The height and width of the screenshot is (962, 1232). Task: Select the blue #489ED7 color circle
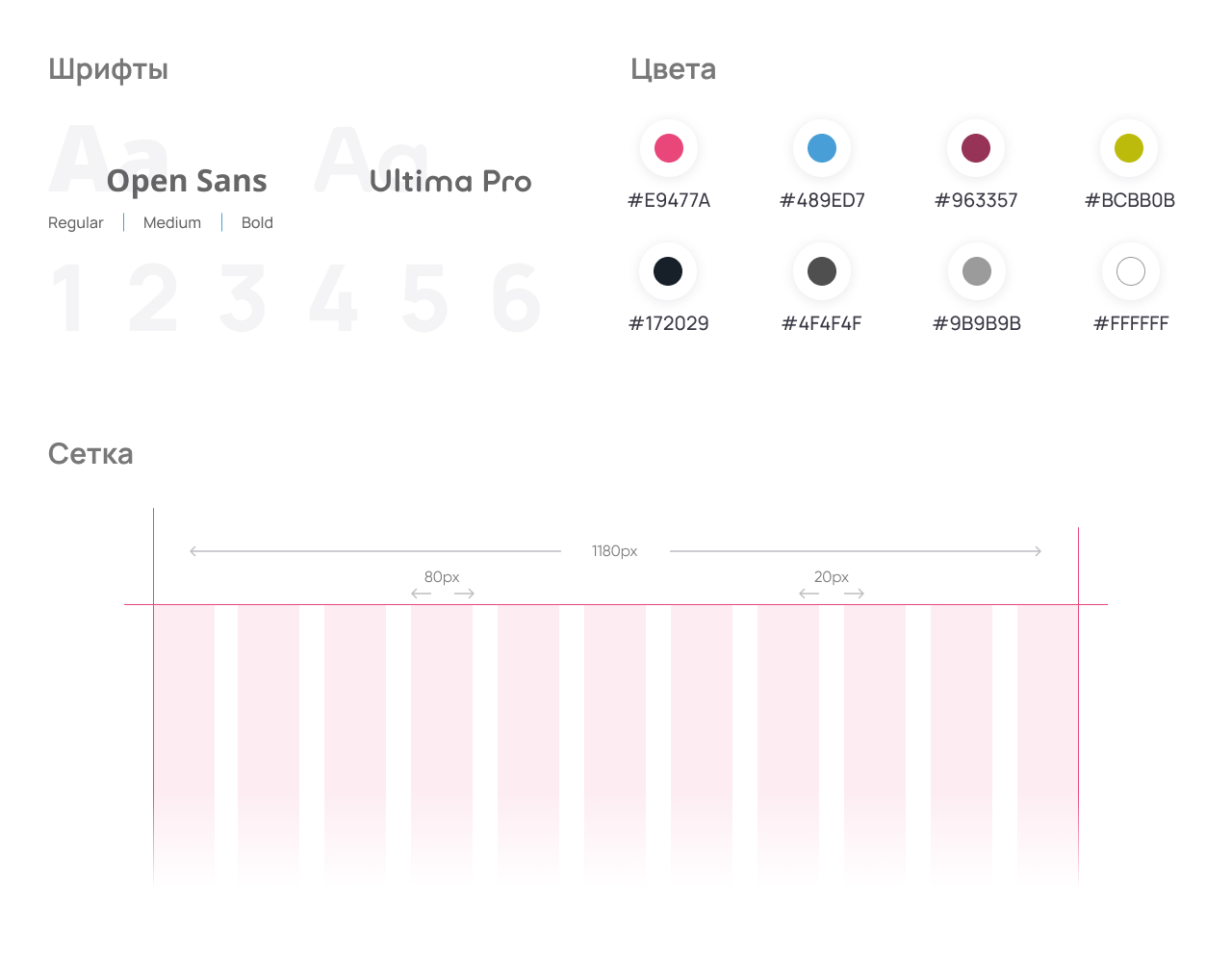822,148
